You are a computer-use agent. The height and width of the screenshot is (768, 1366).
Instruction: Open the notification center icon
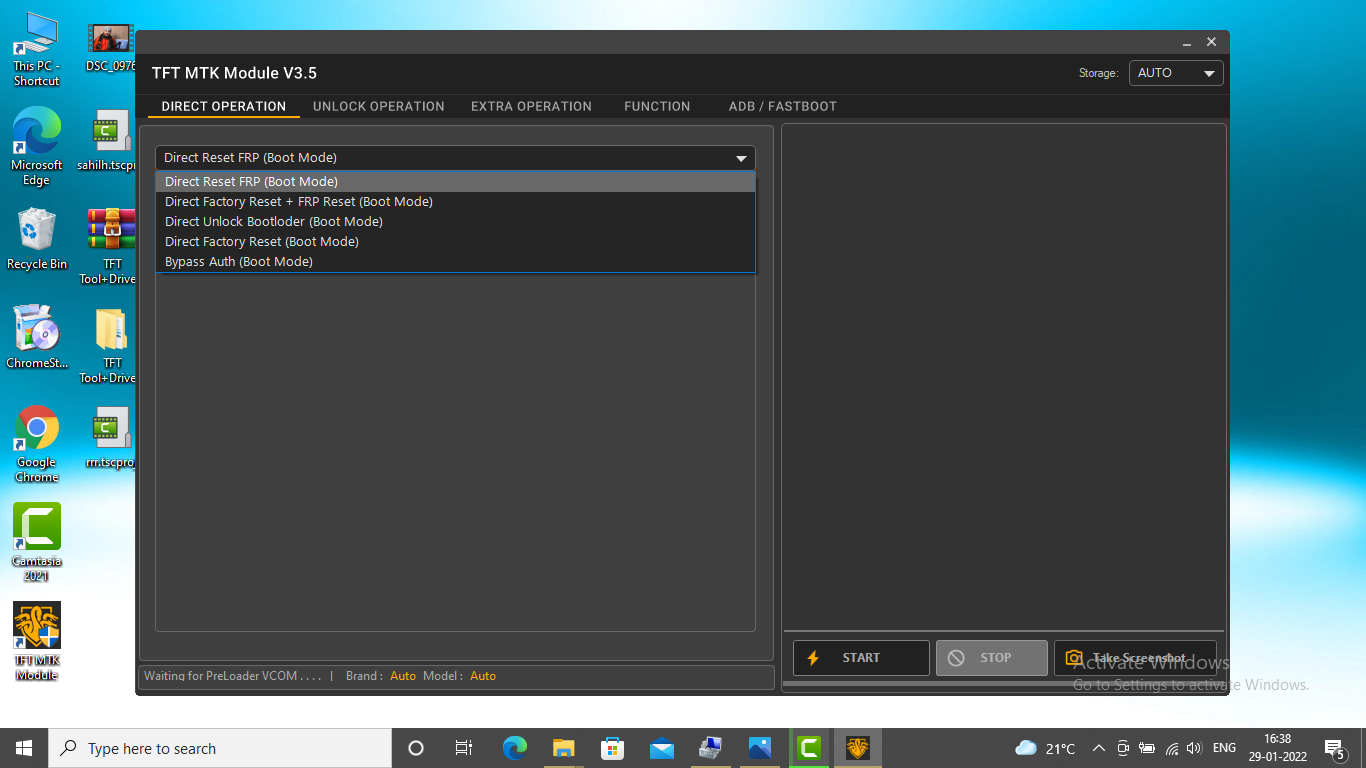click(x=1334, y=748)
